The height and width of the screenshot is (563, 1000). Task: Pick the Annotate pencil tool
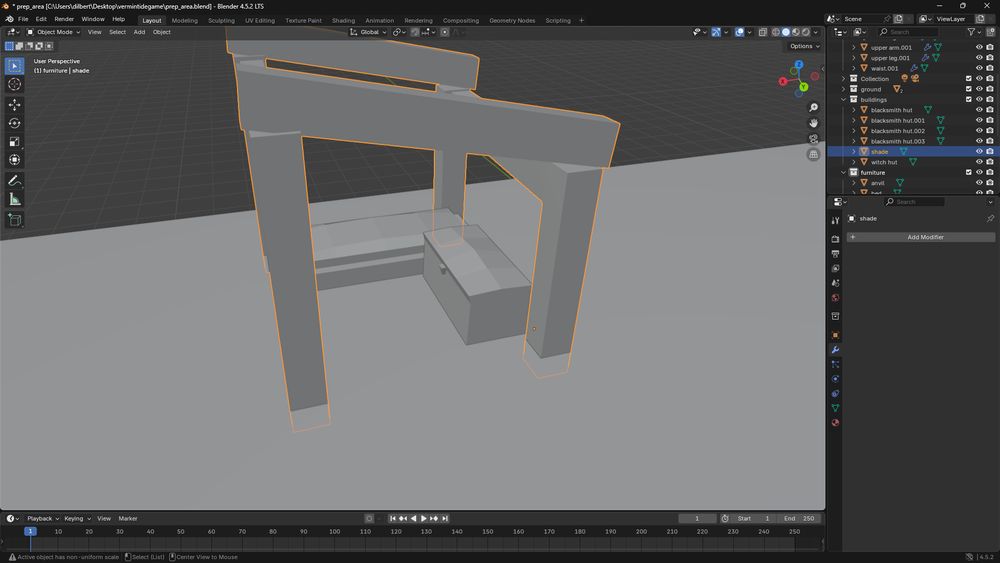[14, 181]
